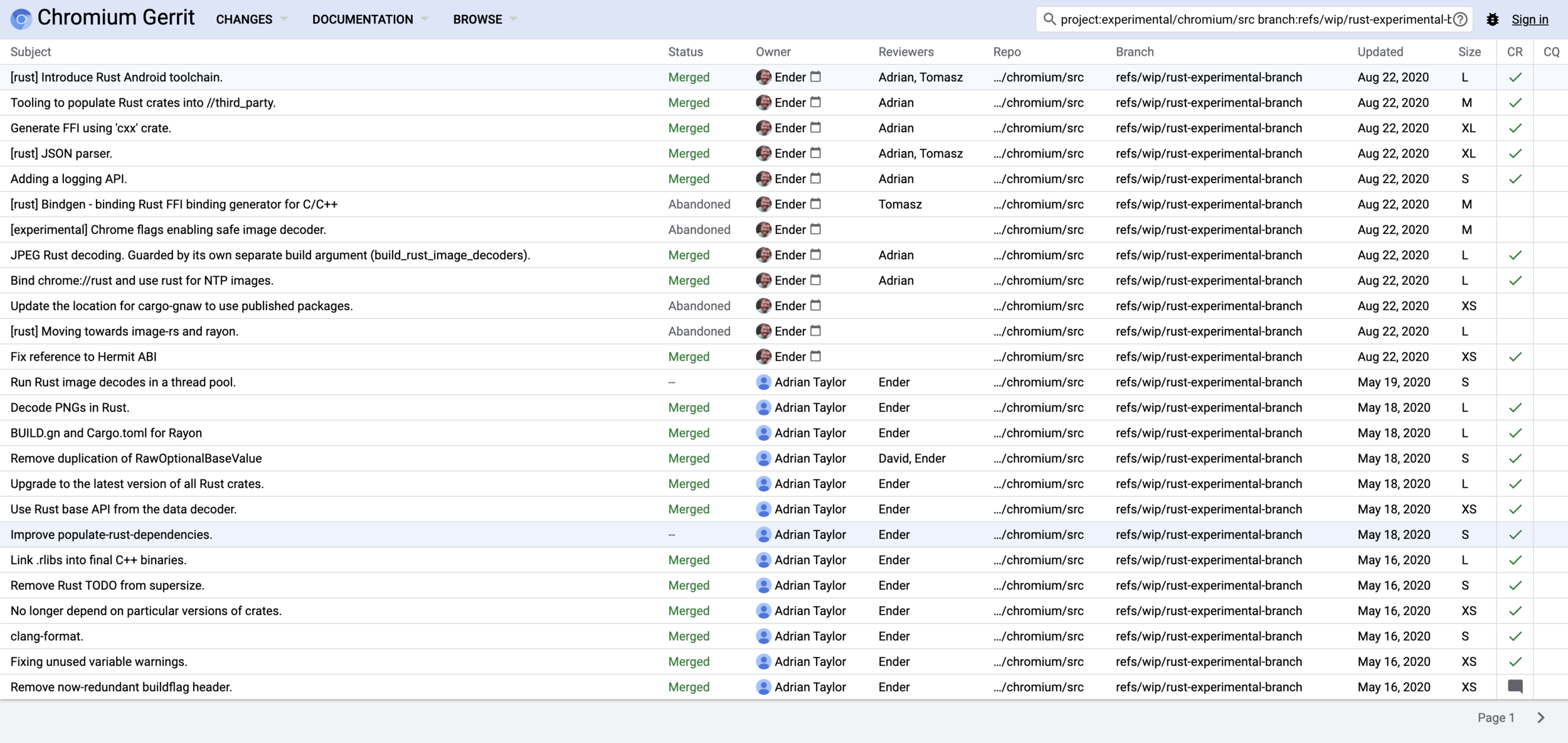This screenshot has height=743, width=1568.
Task: Click the search magnifier icon
Action: pos(1049,19)
